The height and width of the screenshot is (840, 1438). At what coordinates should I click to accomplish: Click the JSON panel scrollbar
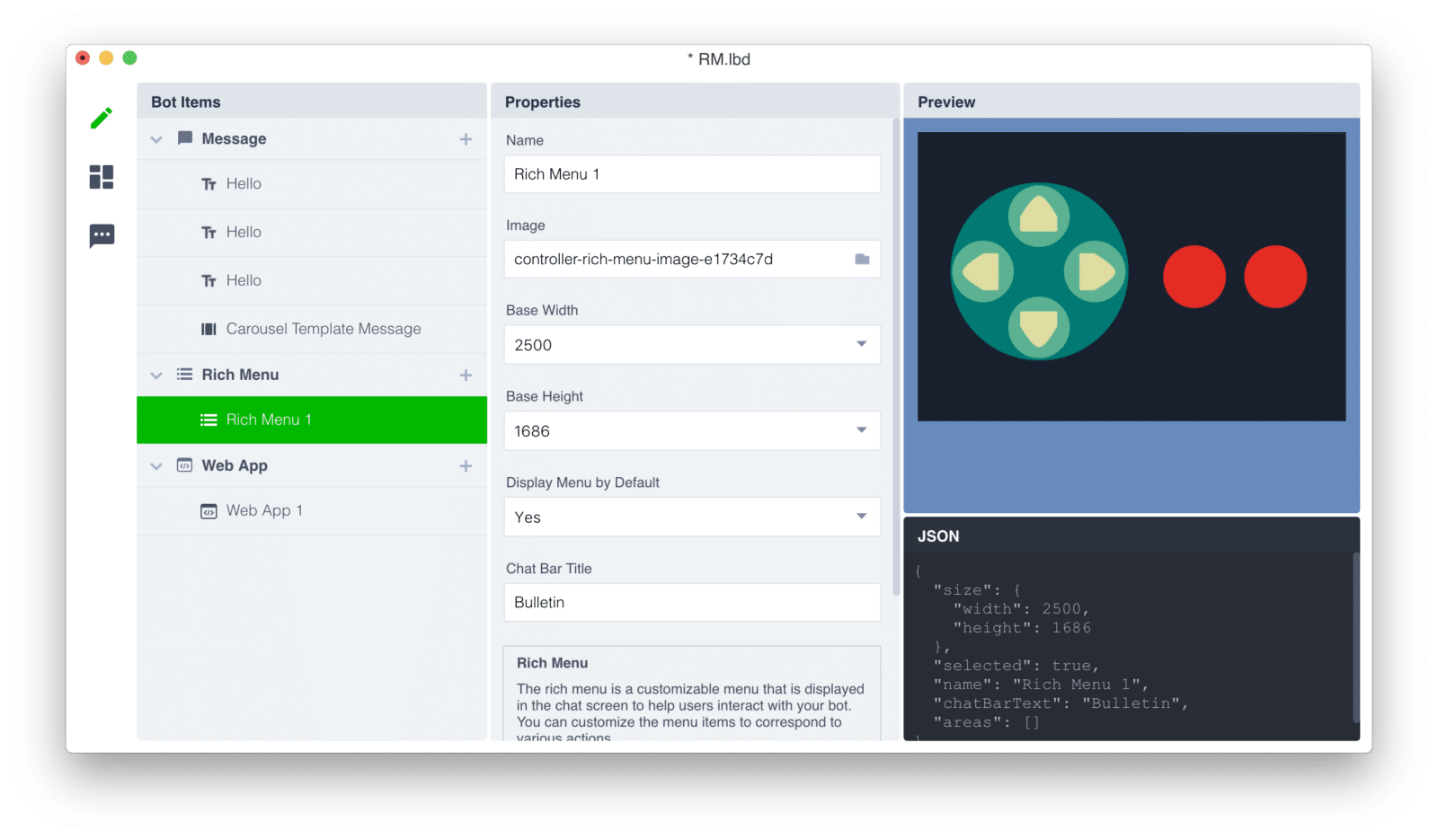[1355, 638]
